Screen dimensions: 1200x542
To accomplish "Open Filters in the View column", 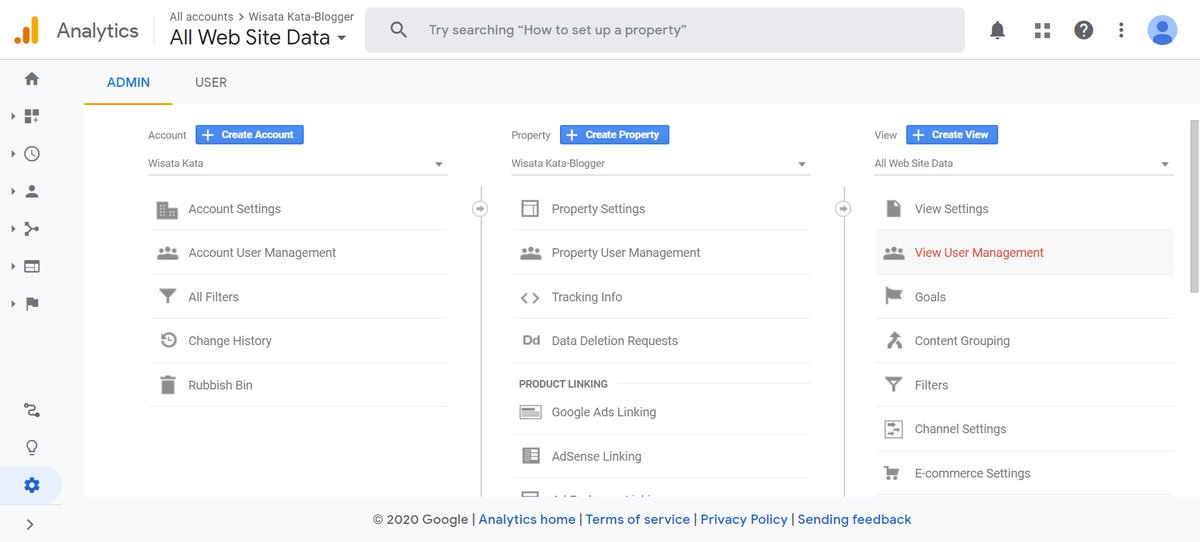I will click(x=1024, y=385).
